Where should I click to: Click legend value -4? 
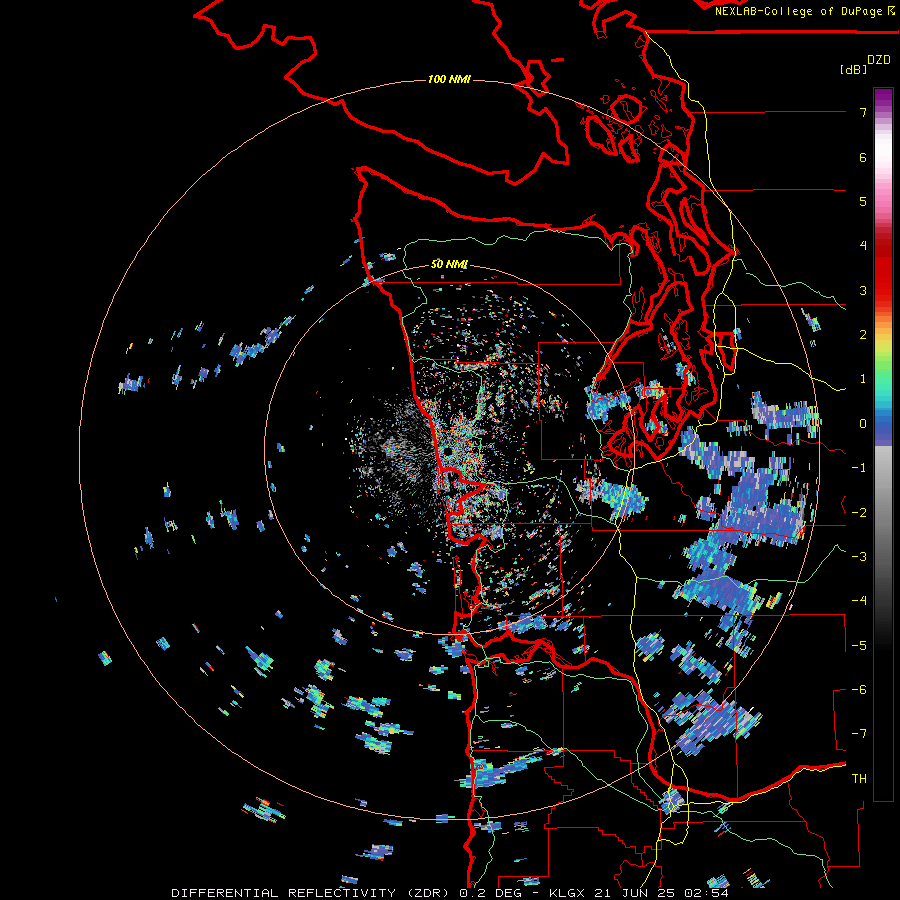pos(859,600)
